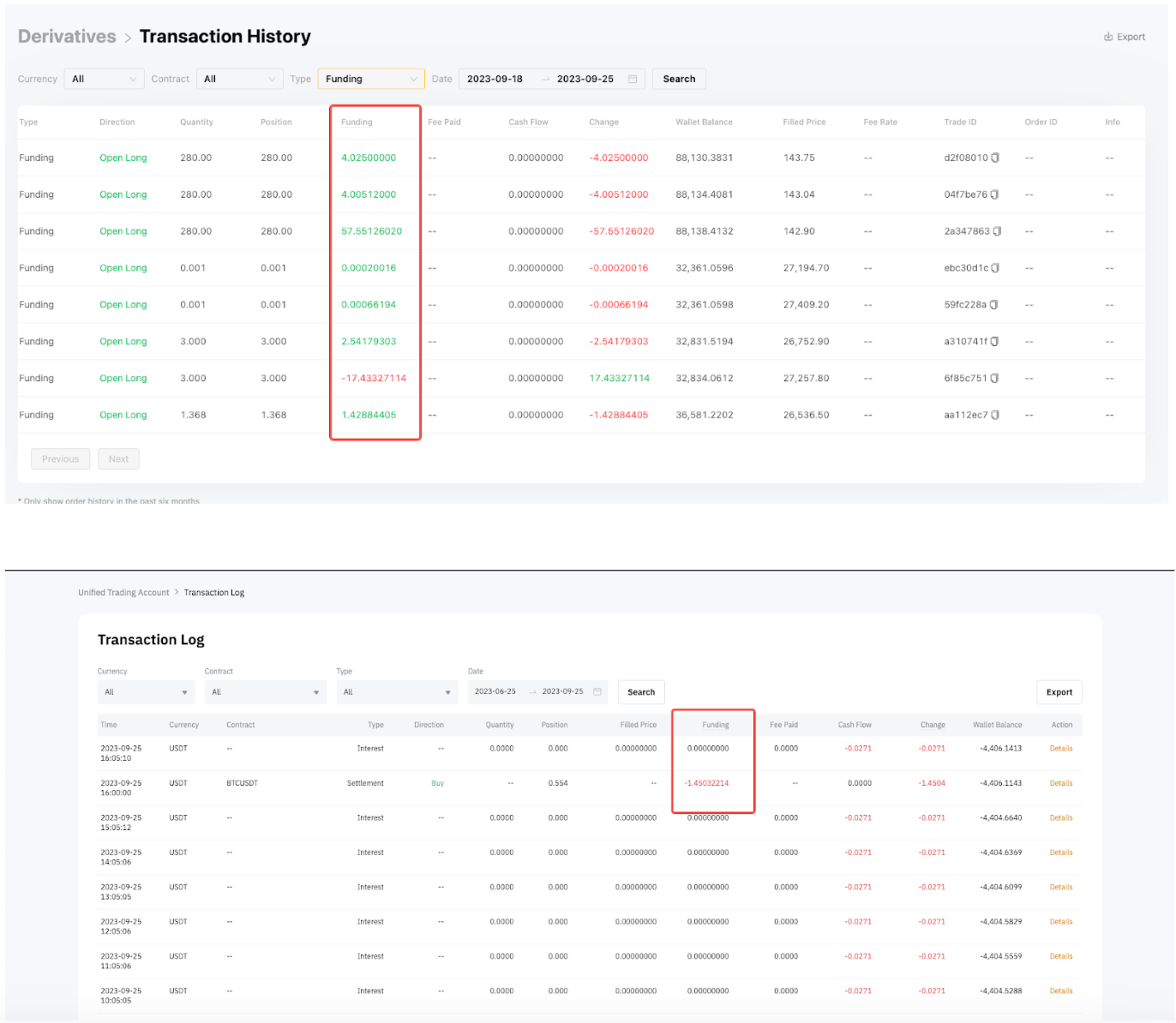This screenshot has height=1023, width=1176.
Task: Click start date field 2023-09-18
Action: coord(495,79)
